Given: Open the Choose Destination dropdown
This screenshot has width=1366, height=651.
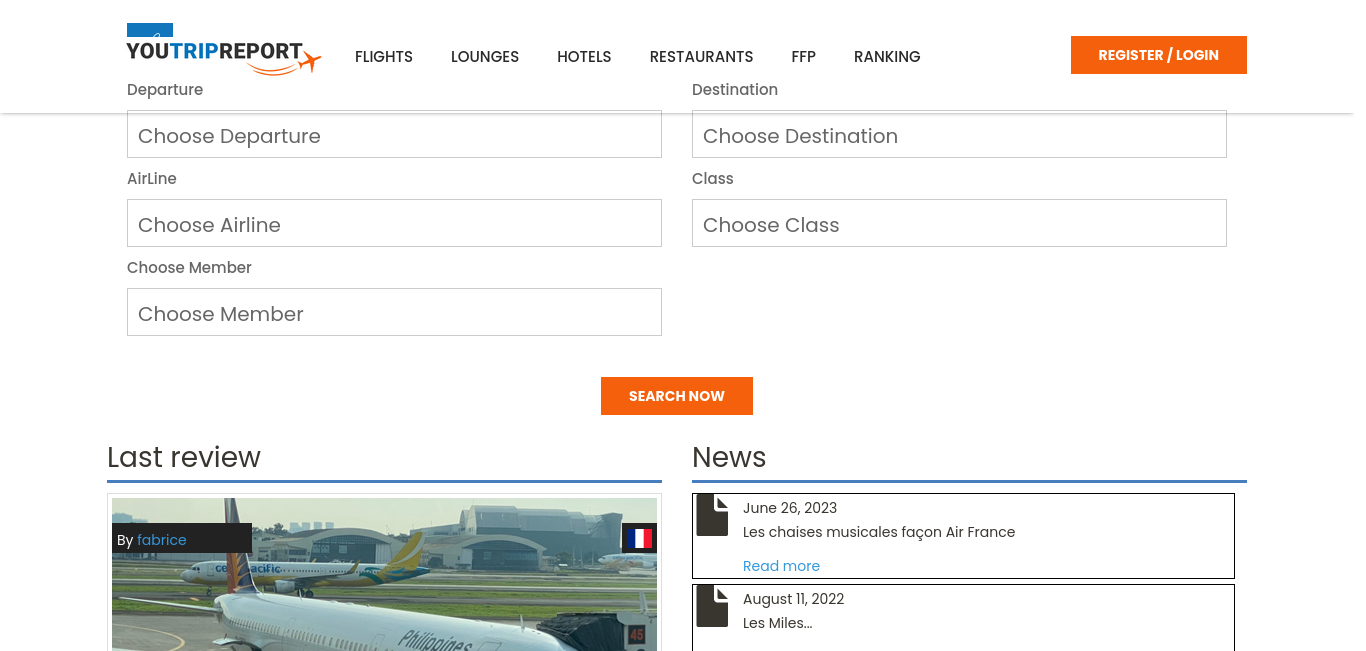Looking at the screenshot, I should 959,134.
